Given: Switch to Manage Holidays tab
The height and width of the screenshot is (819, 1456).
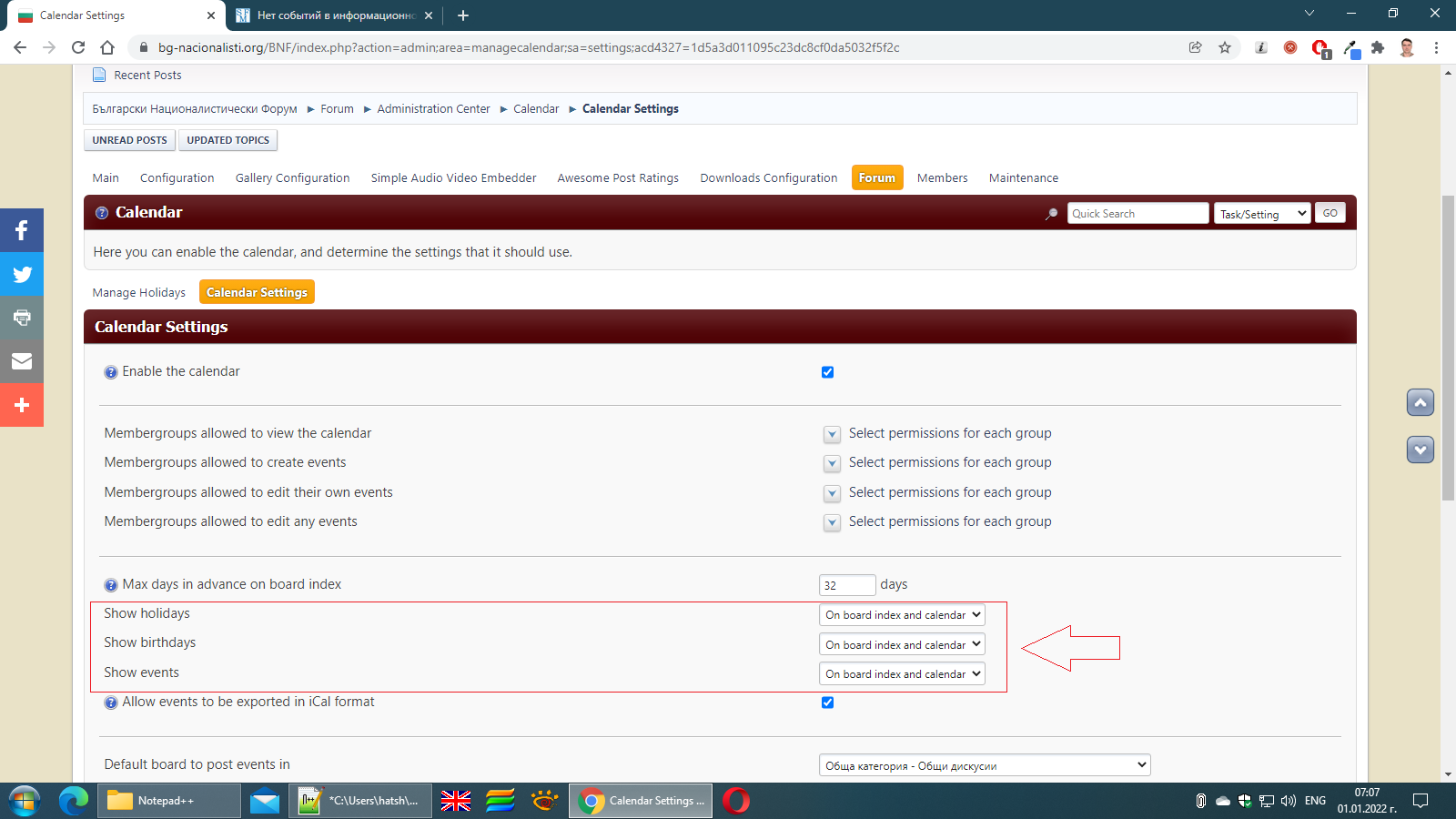Looking at the screenshot, I should click(x=139, y=292).
